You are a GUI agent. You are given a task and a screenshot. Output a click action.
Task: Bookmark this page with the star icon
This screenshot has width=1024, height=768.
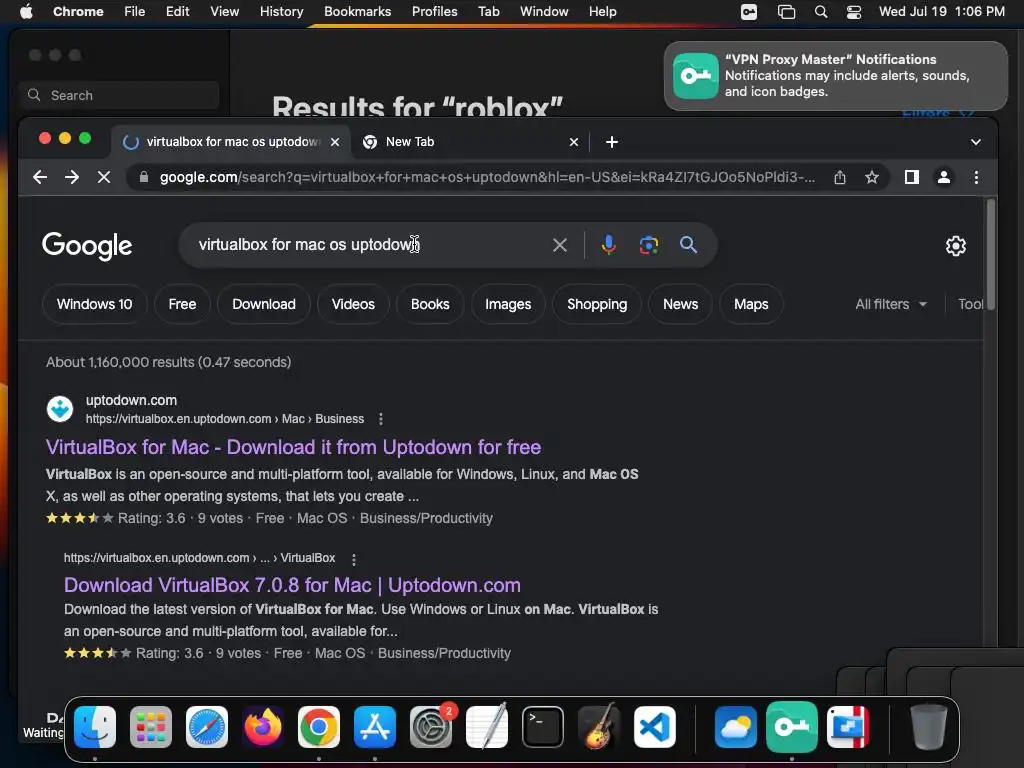[x=872, y=177]
